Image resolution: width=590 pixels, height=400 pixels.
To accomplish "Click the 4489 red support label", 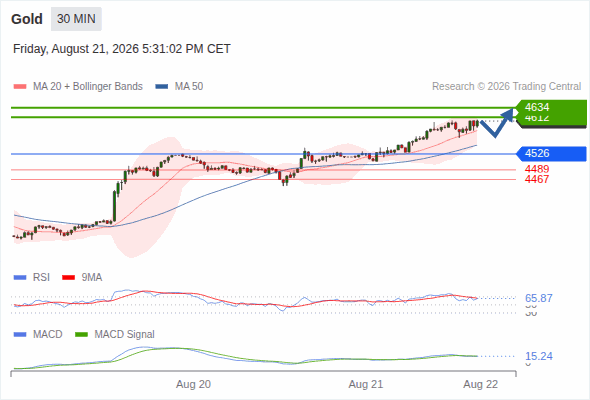I will (x=537, y=169).
